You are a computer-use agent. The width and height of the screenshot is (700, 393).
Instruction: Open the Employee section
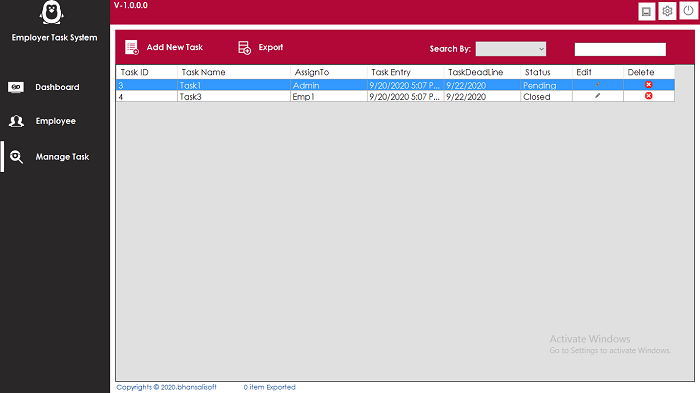click(55, 121)
